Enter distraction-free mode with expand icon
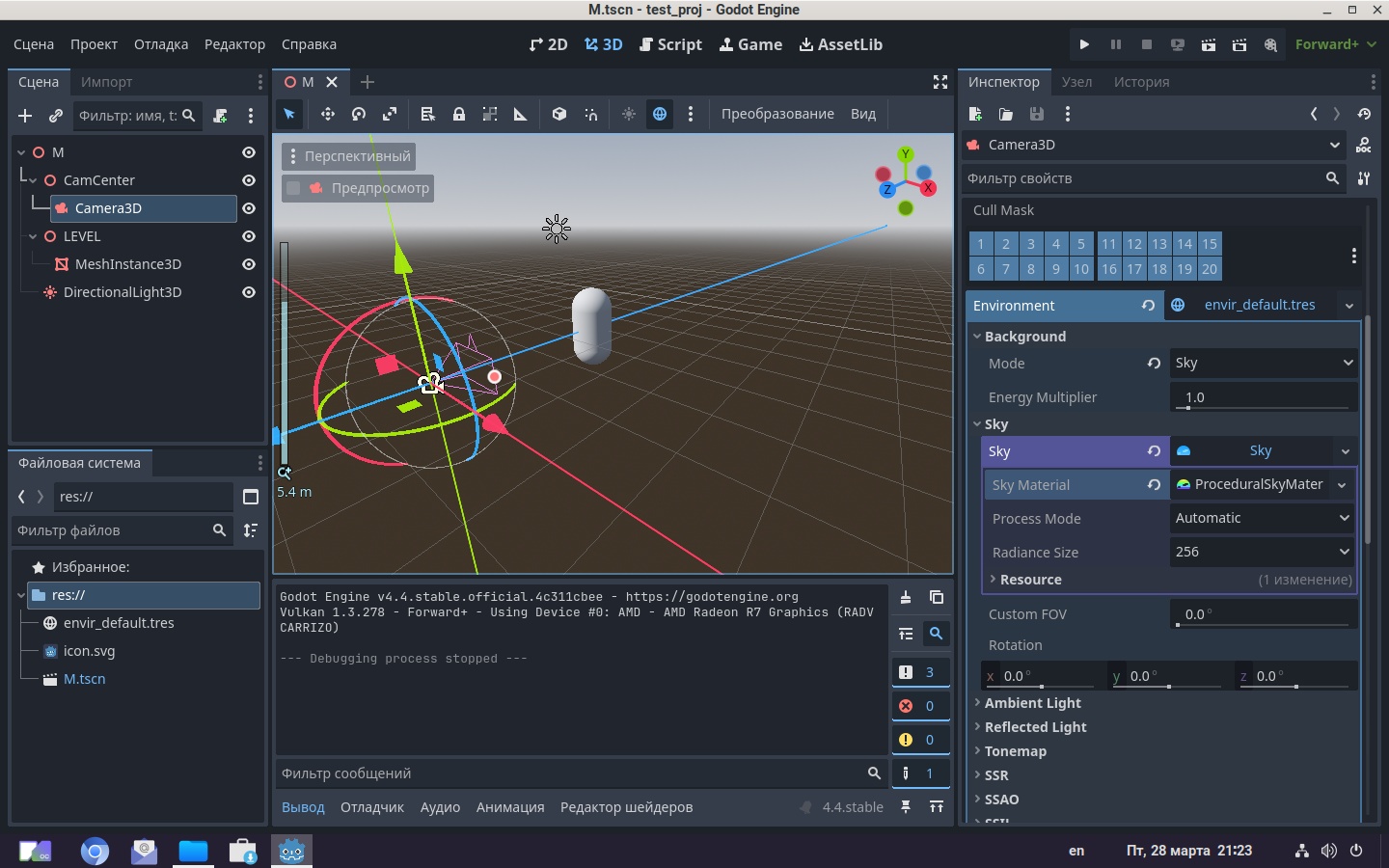The image size is (1389, 868). tap(940, 82)
